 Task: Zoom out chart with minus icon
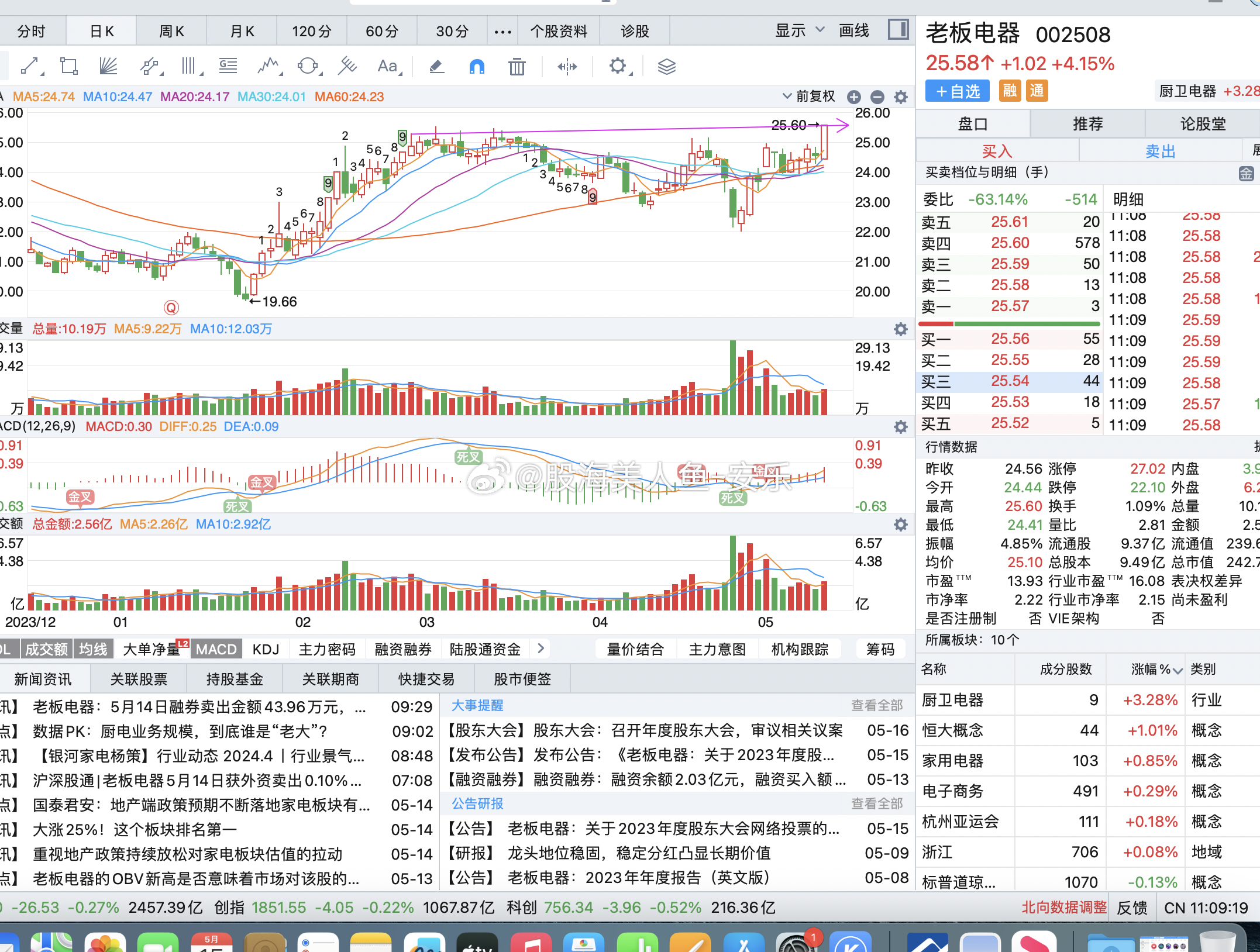877,97
